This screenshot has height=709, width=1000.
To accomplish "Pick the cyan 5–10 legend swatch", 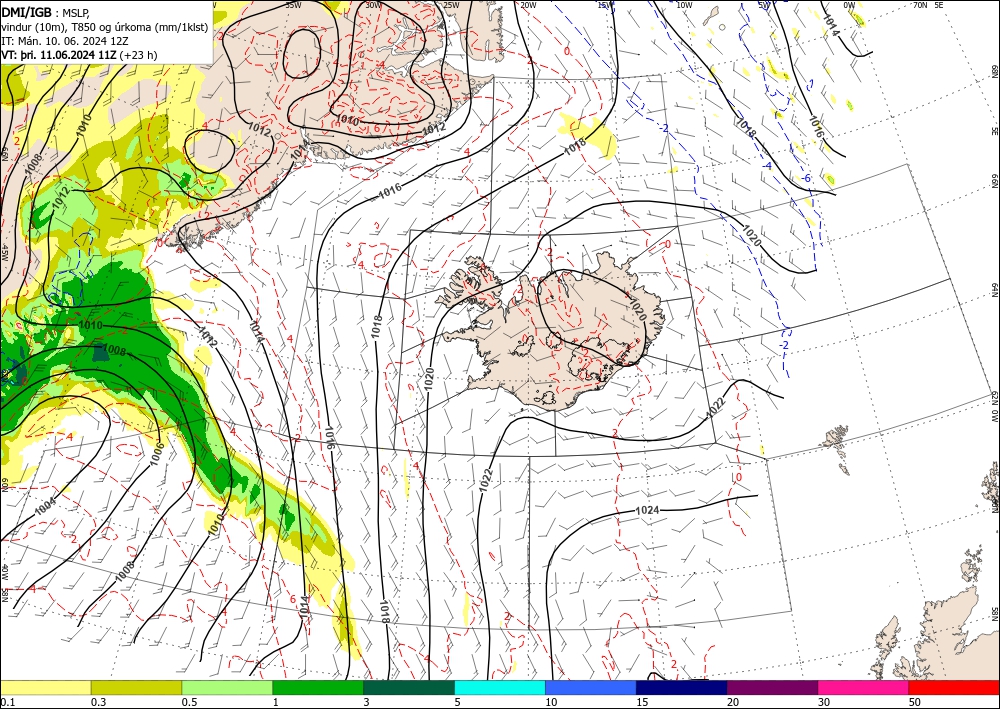I will (500, 687).
